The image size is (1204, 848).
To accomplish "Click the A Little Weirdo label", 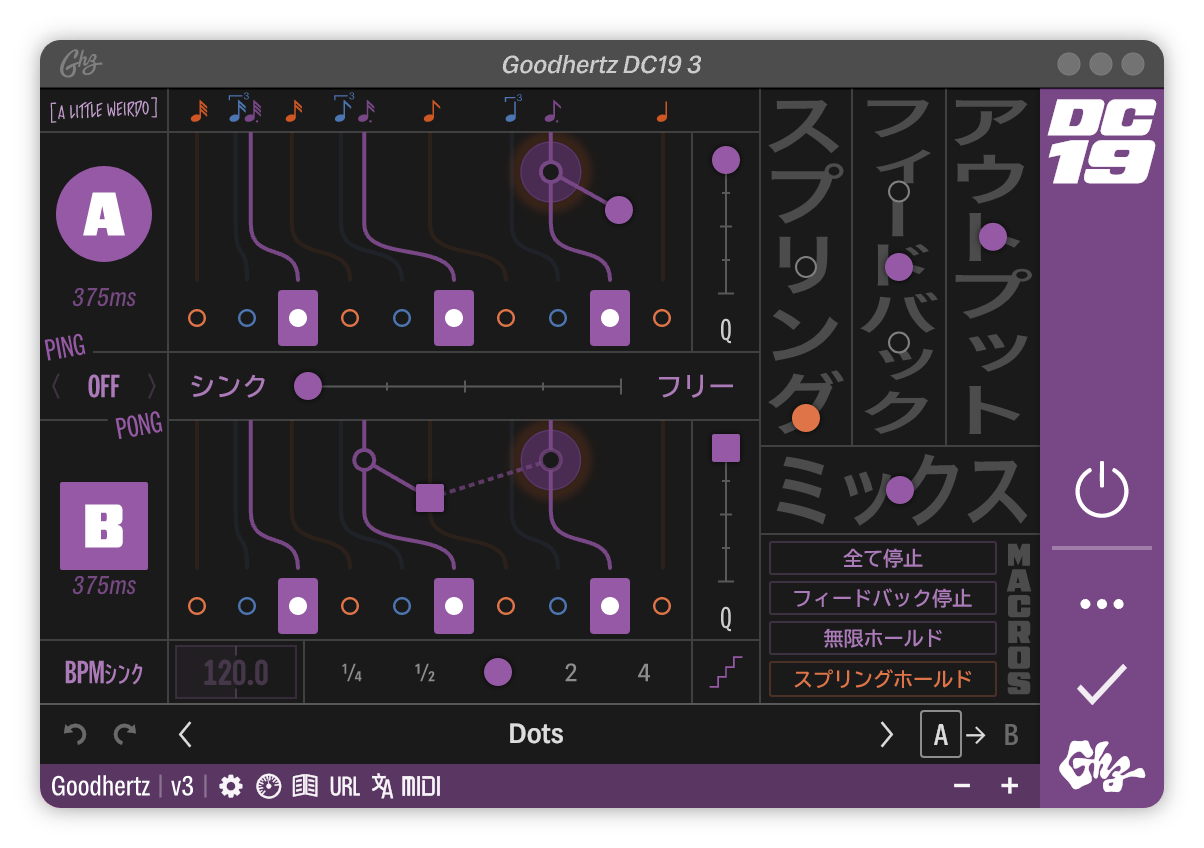I will coord(104,109).
